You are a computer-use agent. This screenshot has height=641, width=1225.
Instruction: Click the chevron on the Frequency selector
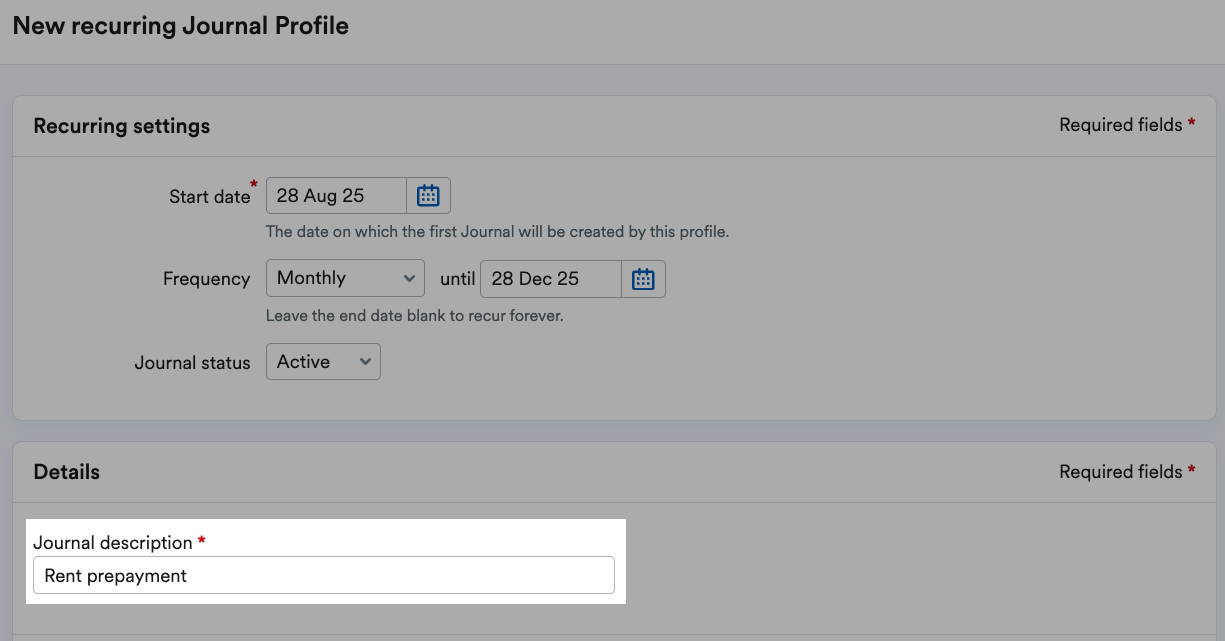pos(408,278)
